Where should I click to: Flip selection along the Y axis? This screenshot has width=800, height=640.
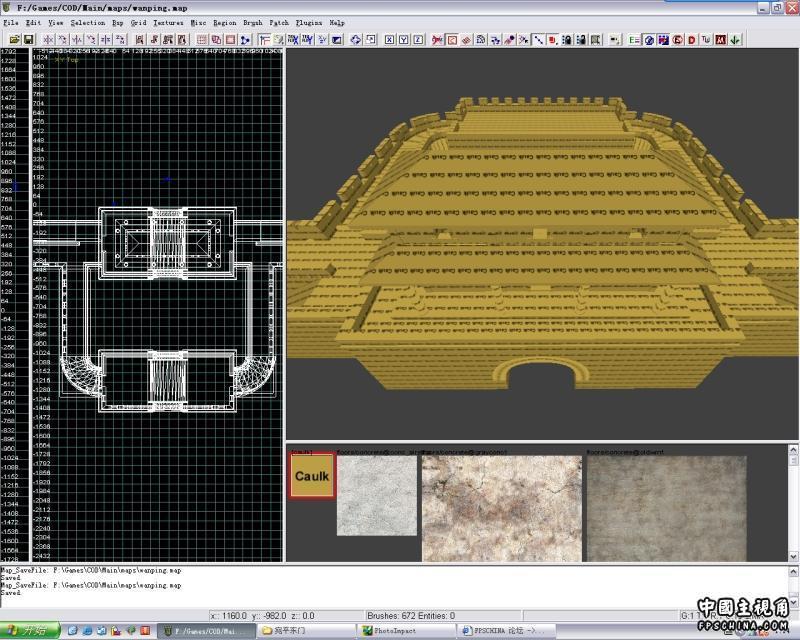pyautogui.click(x=77, y=40)
